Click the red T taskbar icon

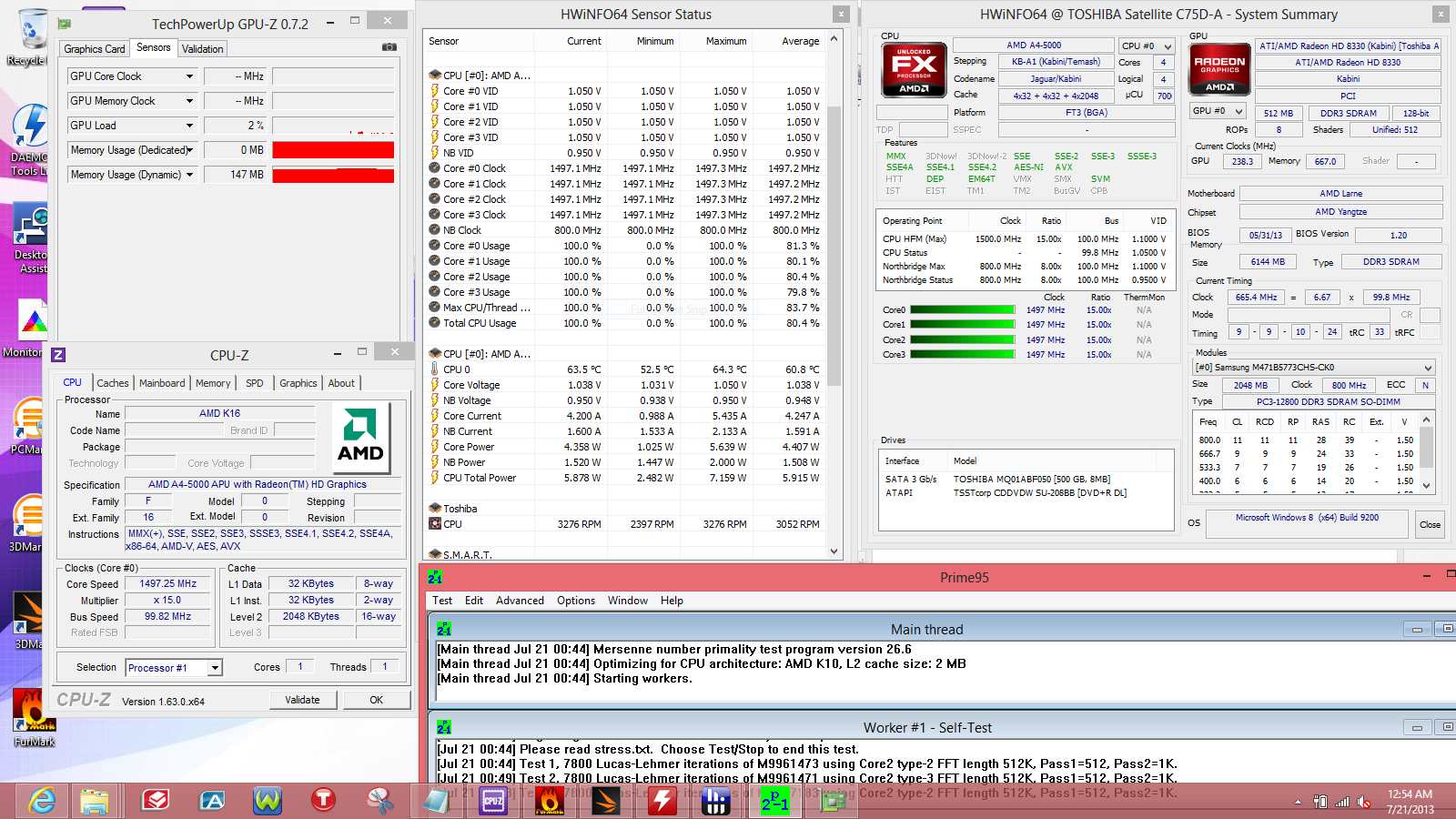pyautogui.click(x=323, y=801)
